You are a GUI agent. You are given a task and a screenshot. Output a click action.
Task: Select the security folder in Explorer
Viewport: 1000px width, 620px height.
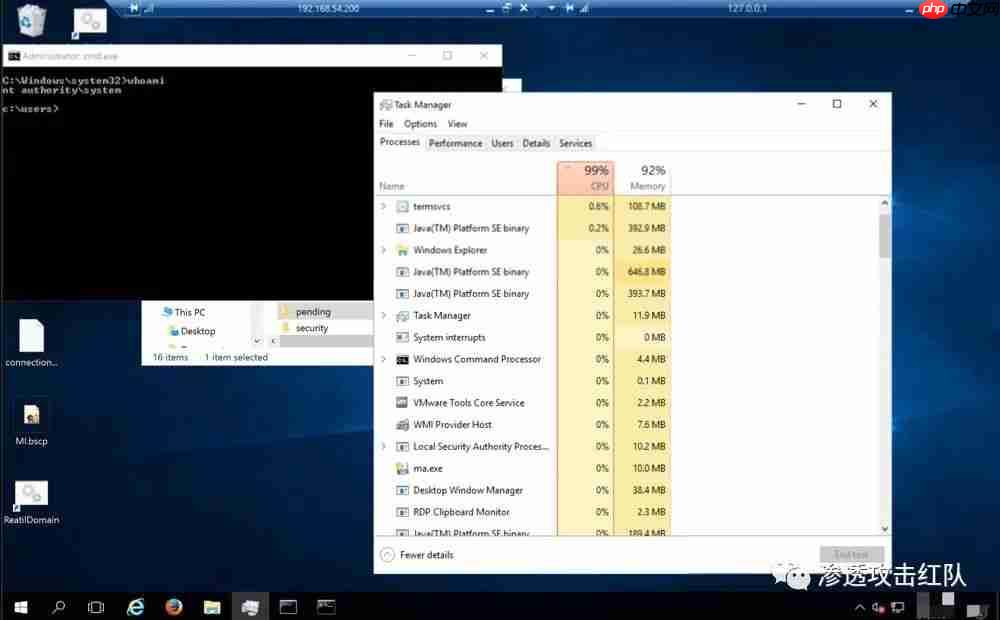(311, 328)
